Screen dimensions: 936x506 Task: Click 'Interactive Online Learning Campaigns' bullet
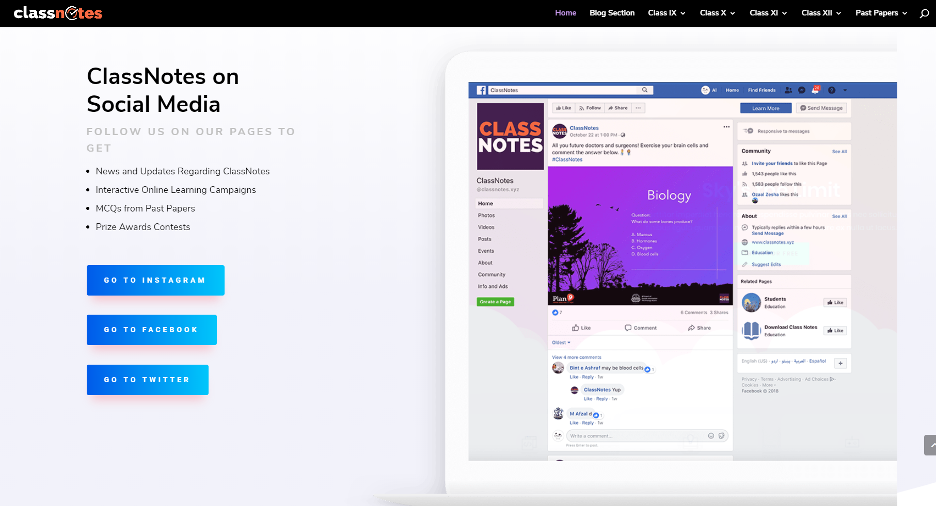tap(176, 190)
